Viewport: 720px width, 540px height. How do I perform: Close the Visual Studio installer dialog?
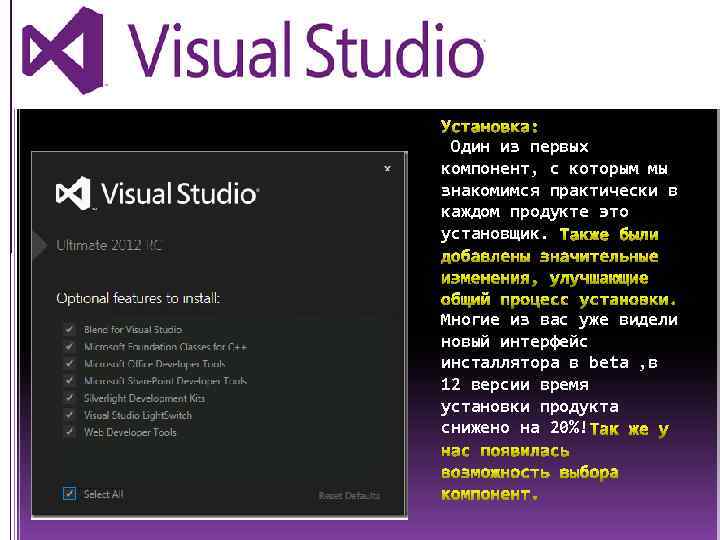[x=388, y=169]
